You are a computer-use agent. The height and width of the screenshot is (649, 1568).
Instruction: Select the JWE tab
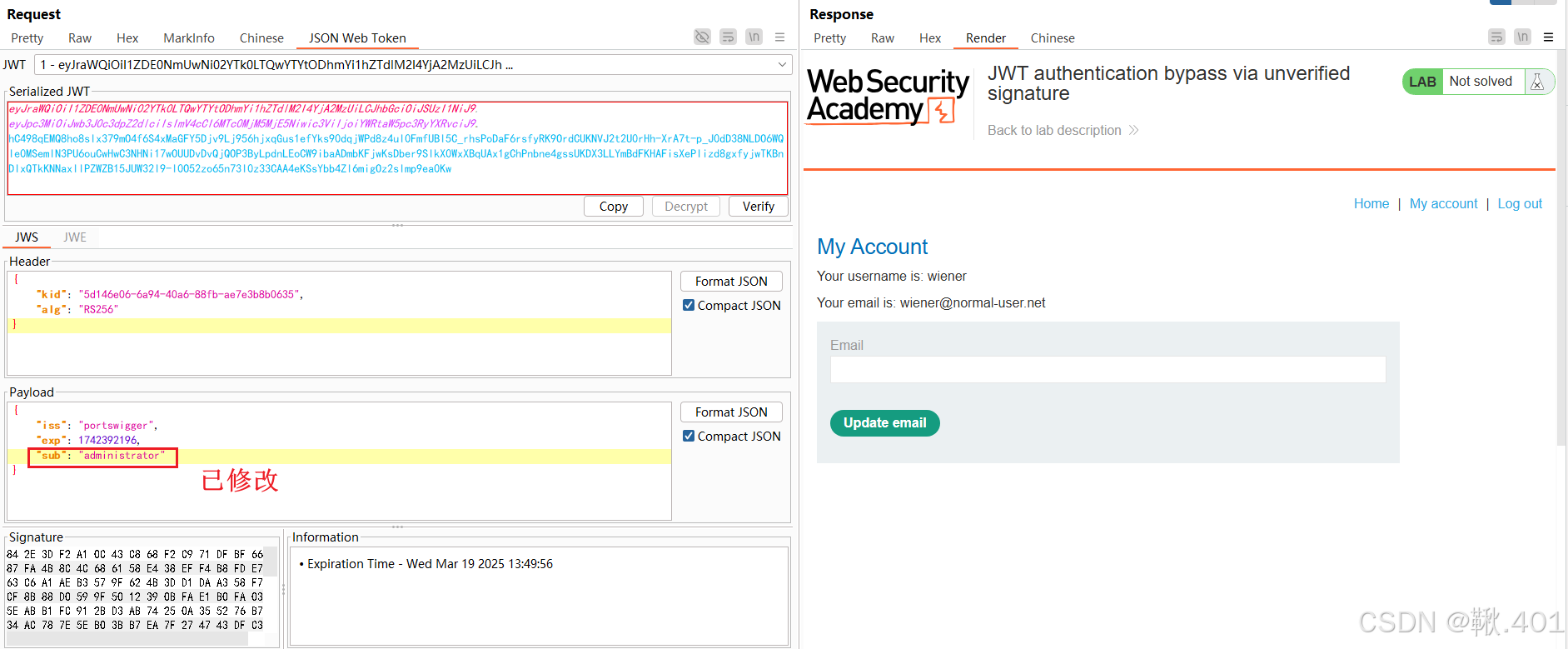click(75, 237)
